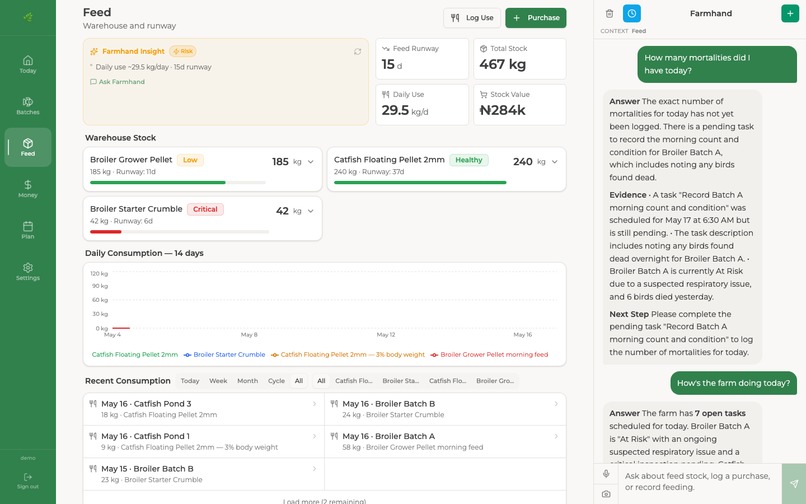The image size is (806, 504).
Task: Click the Broiler Grower Pellet stock progress bar
Action: tap(178, 183)
